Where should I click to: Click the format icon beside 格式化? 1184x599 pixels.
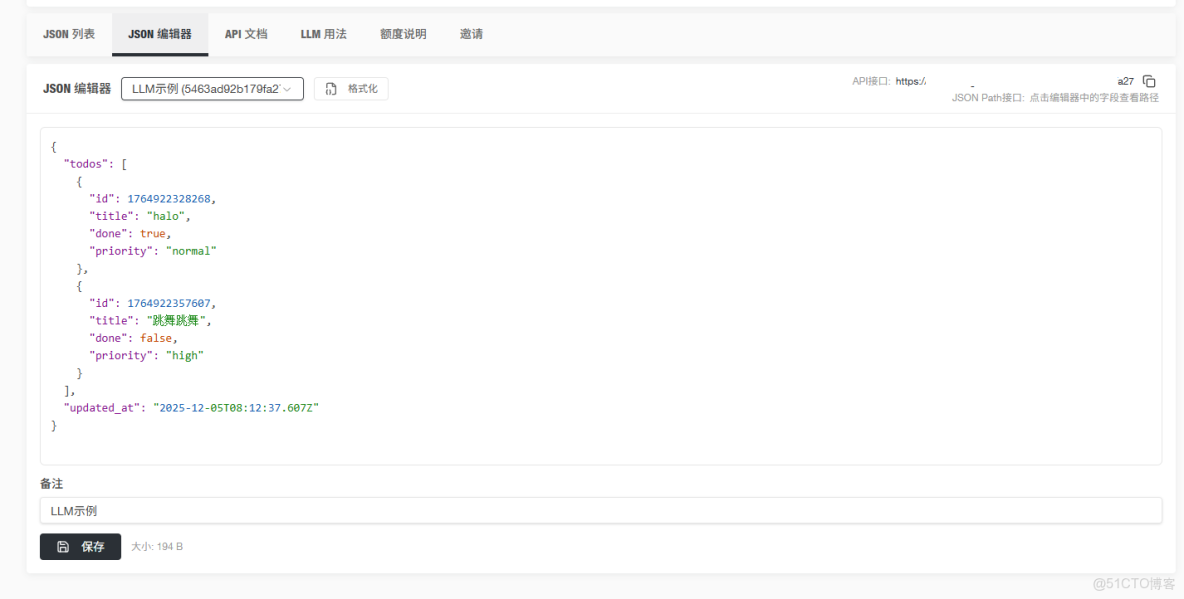(x=331, y=88)
